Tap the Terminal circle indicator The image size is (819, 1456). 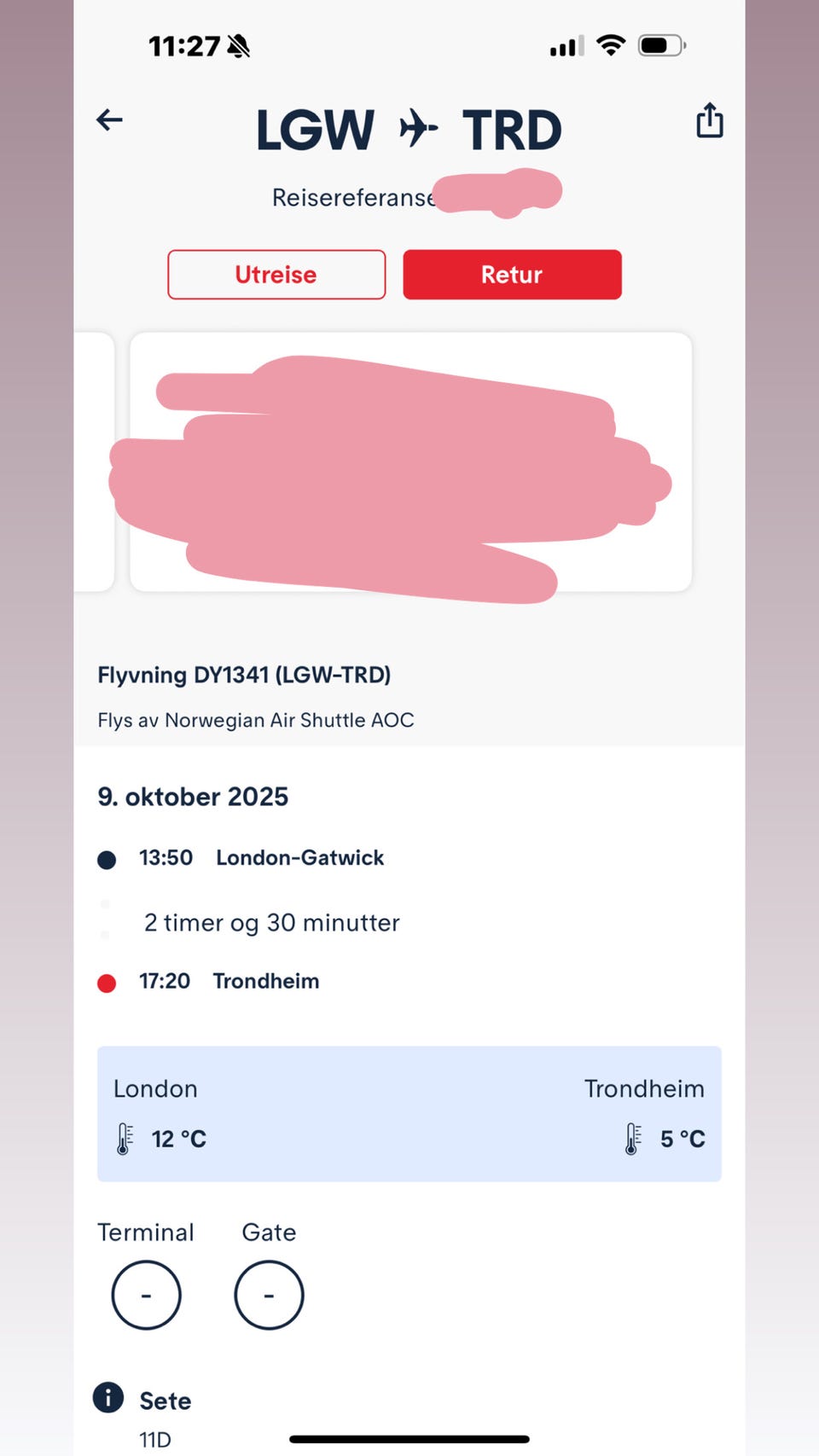pyautogui.click(x=146, y=1295)
